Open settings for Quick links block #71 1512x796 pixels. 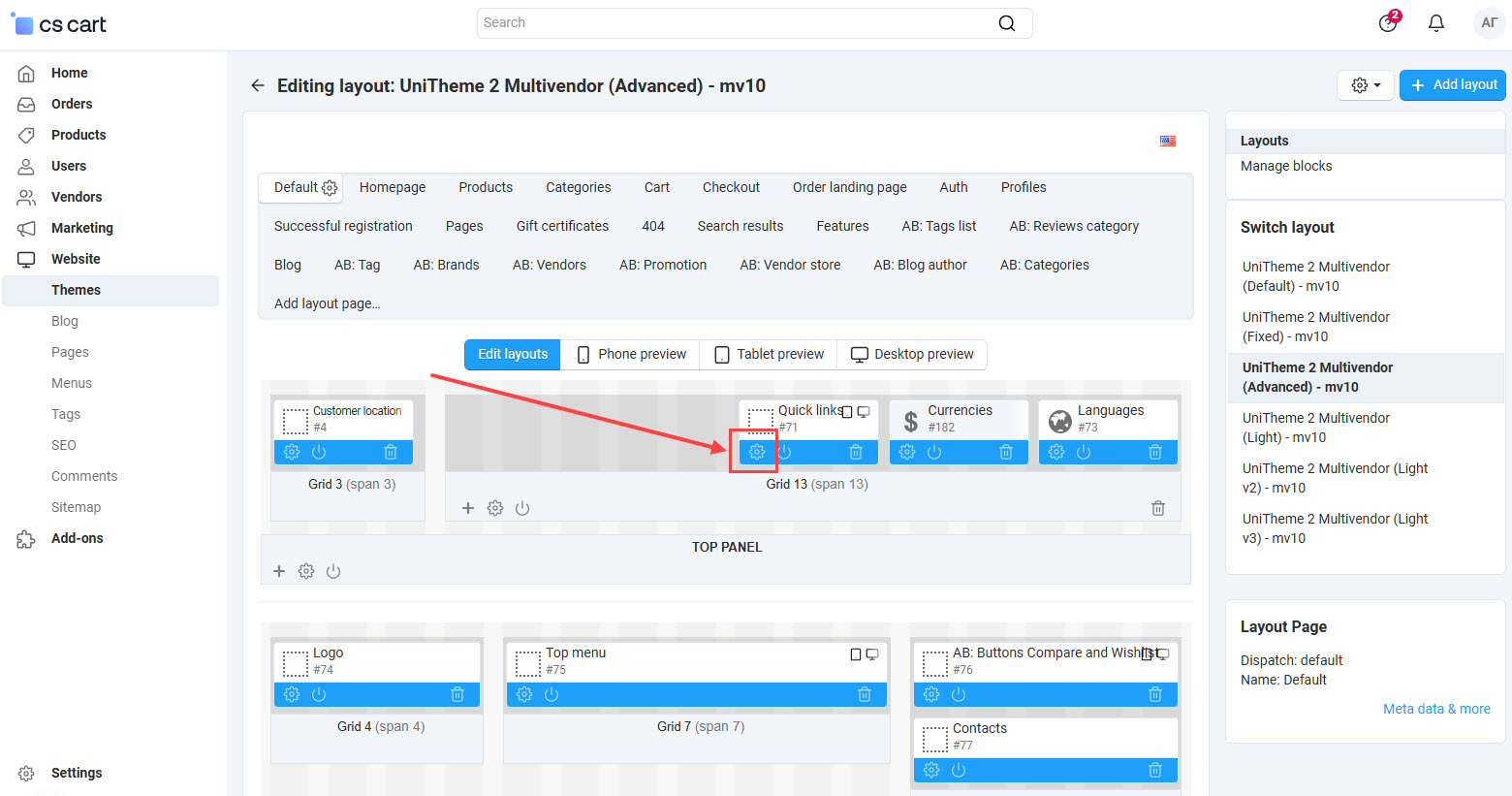tap(757, 452)
